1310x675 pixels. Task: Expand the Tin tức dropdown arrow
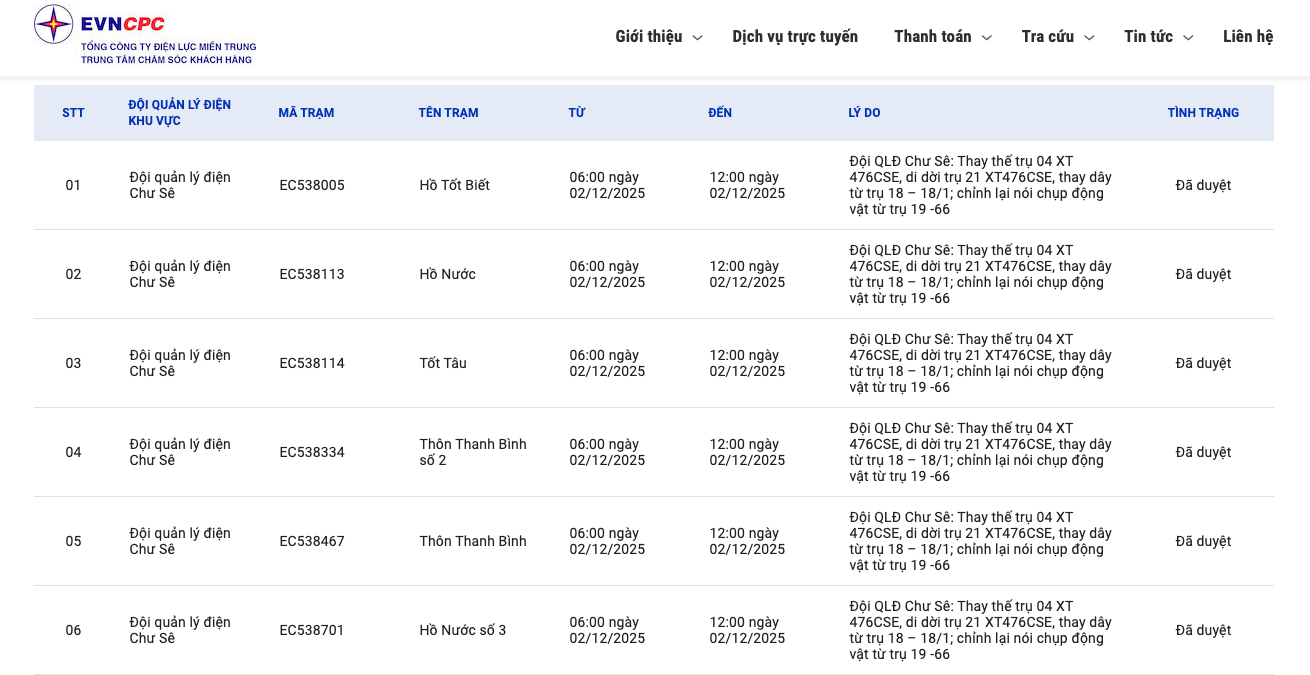[x=1188, y=38]
